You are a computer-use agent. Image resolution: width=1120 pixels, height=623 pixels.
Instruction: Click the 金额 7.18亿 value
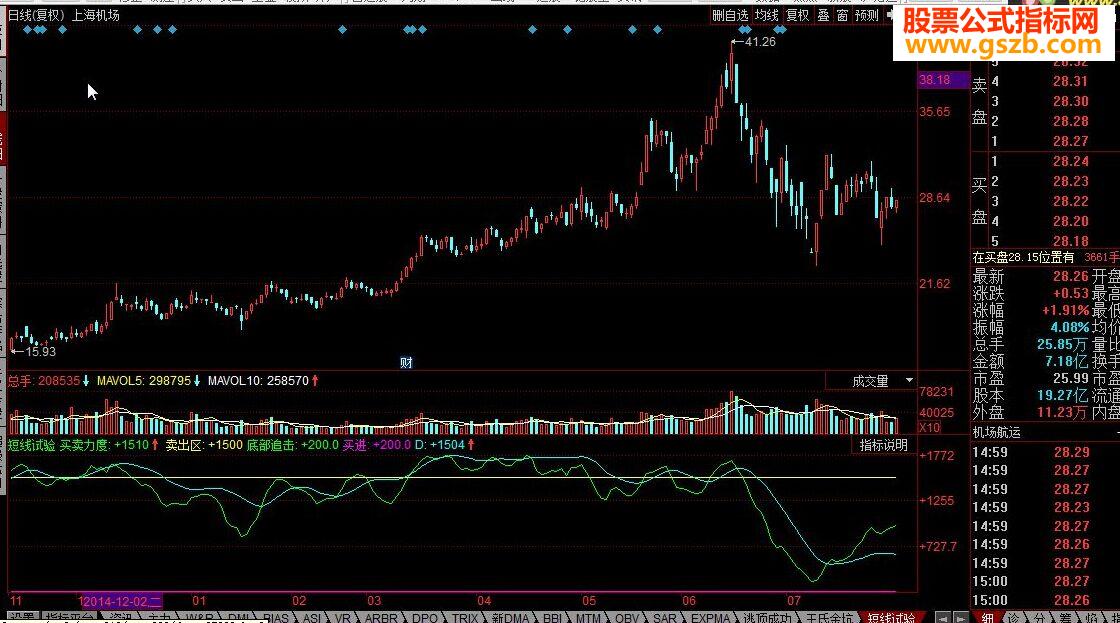[x=1066, y=362]
